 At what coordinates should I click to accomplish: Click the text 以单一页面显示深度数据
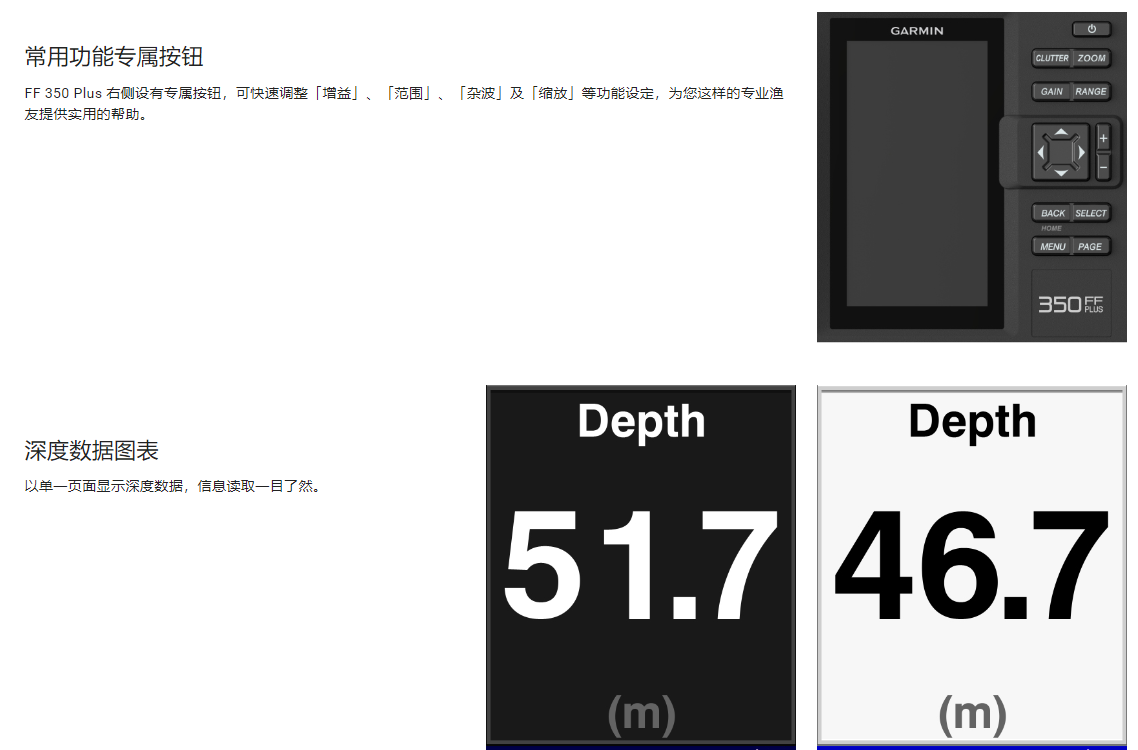point(104,486)
